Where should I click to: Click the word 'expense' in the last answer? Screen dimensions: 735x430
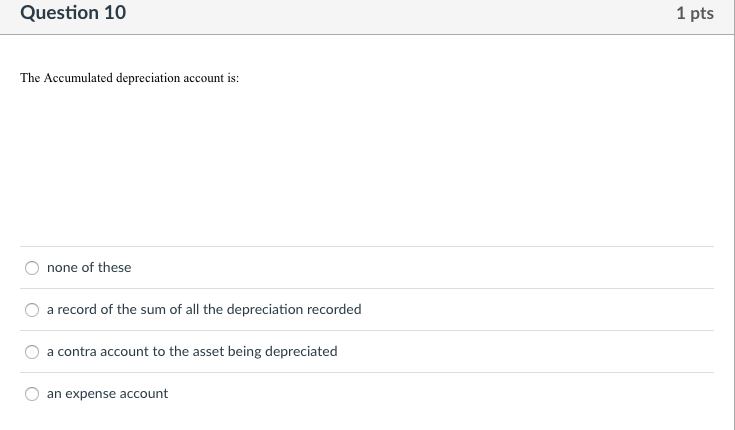pos(90,394)
